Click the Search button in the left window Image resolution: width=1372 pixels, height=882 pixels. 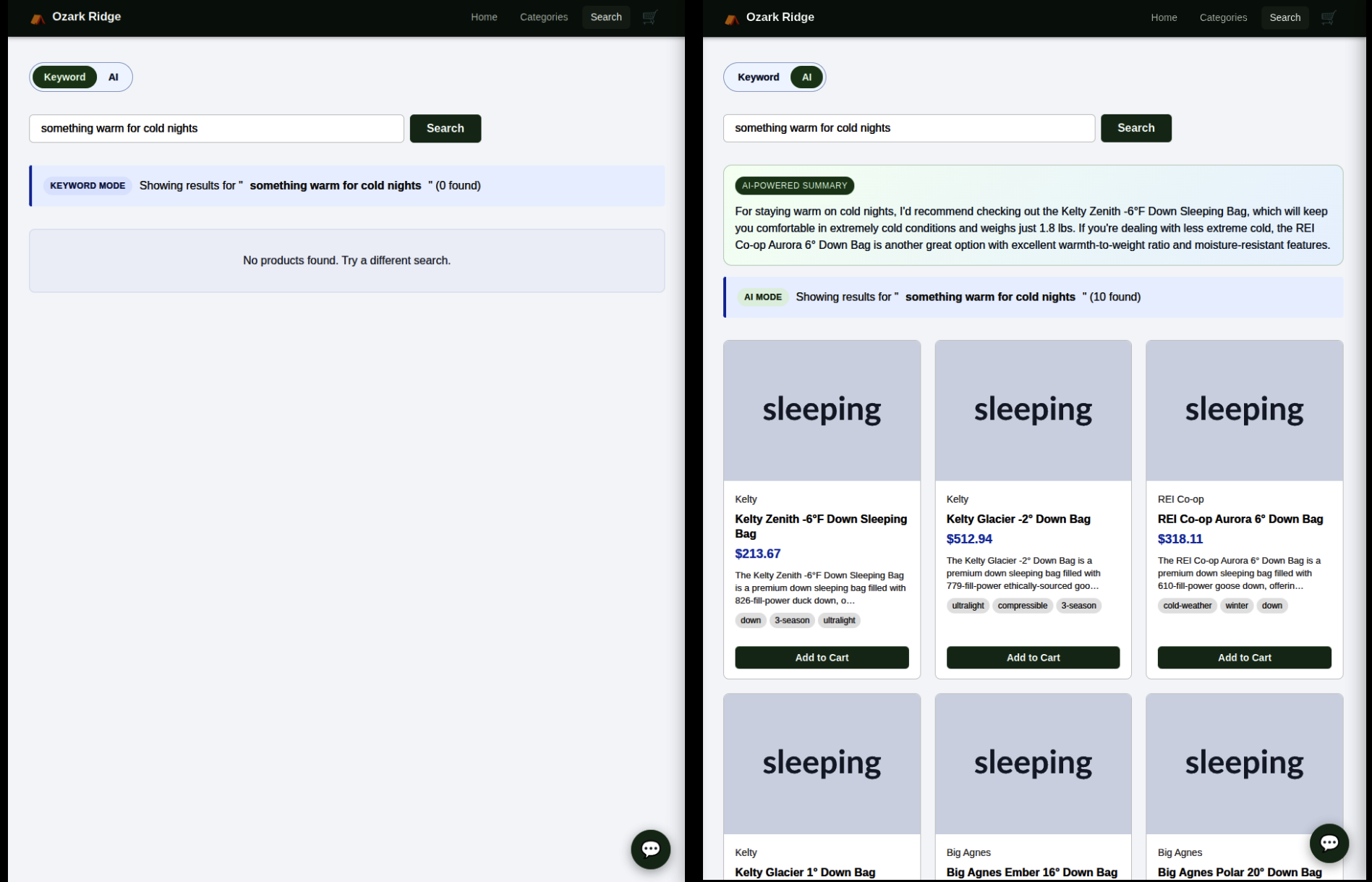[x=446, y=128]
